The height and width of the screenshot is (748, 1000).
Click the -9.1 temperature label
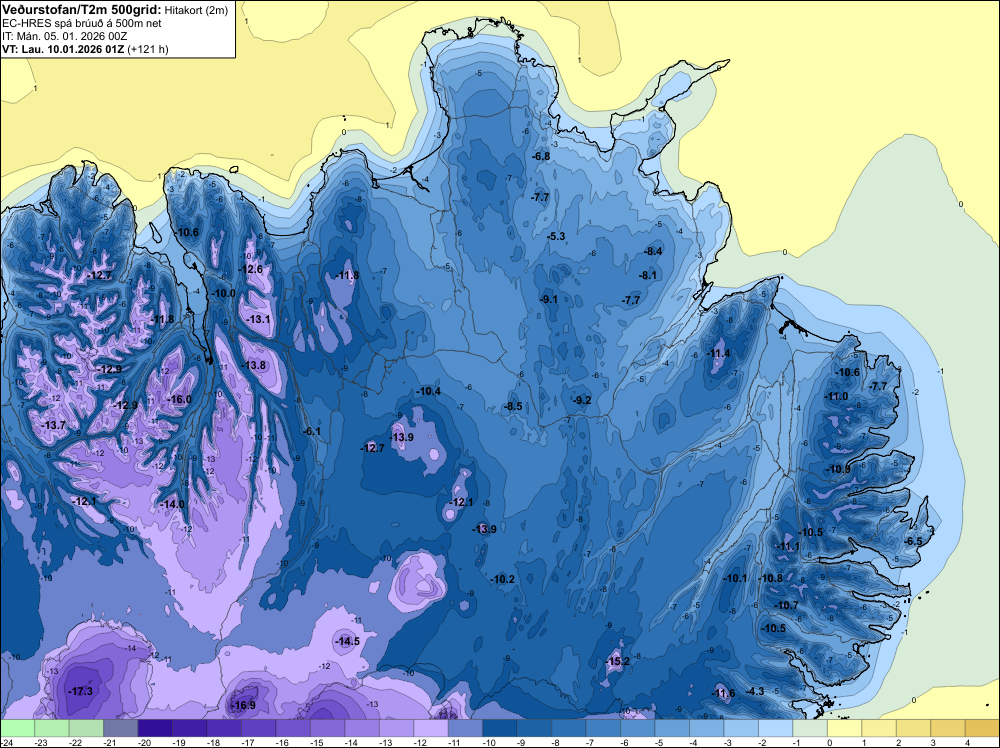pyautogui.click(x=548, y=299)
